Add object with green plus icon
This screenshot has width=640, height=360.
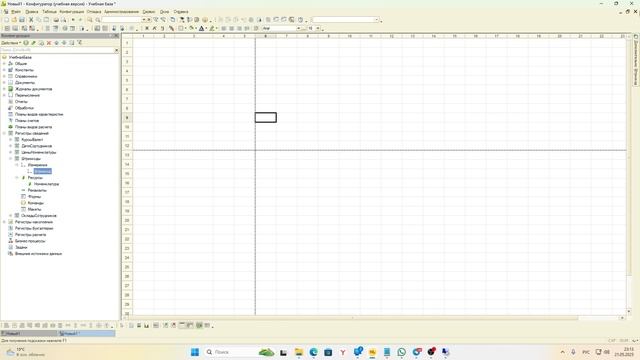[x=26, y=43]
